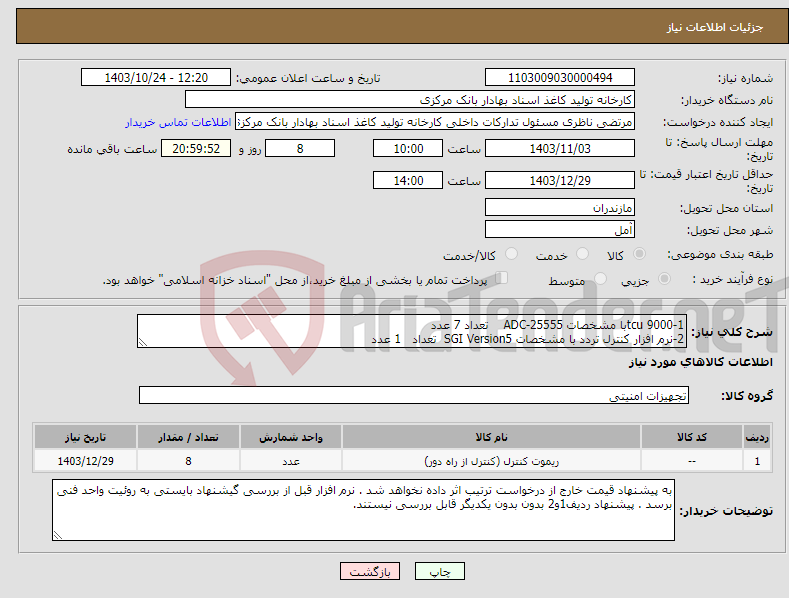Viewport: 789px width, 598px height.
Task: Click the شماره نیاز label
Action: point(745,79)
